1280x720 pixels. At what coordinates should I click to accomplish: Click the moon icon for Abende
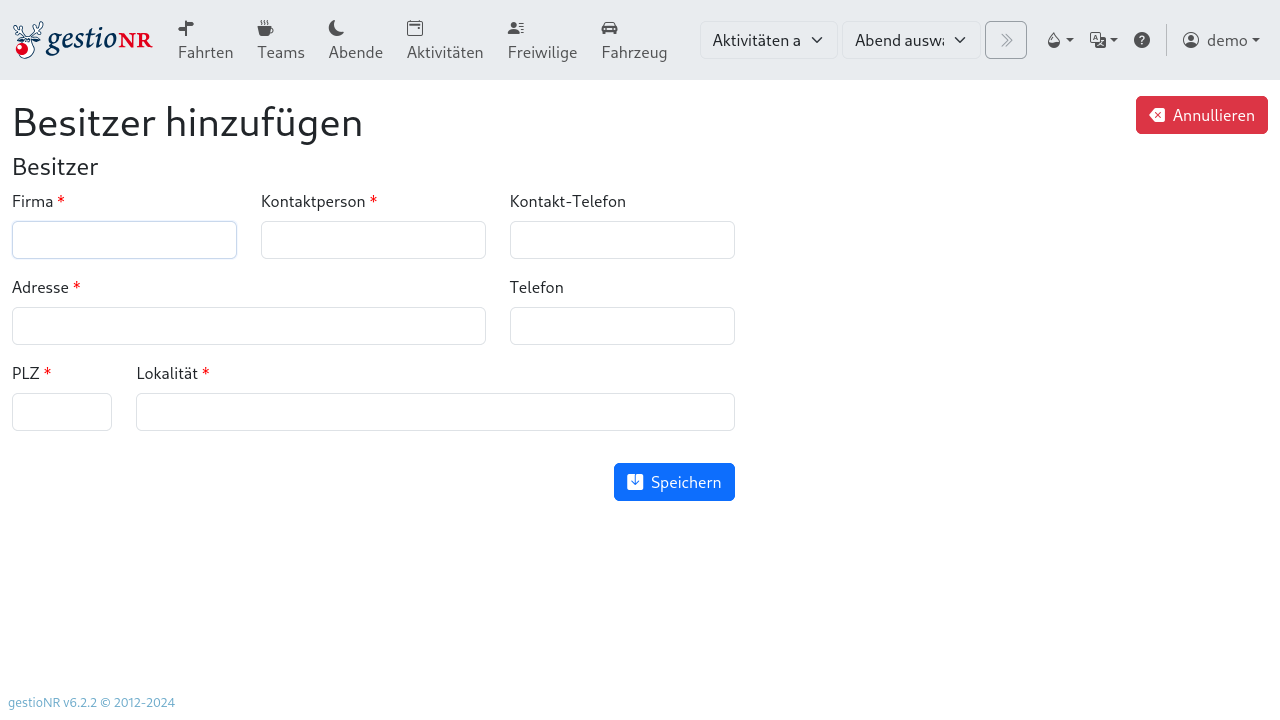(336, 27)
